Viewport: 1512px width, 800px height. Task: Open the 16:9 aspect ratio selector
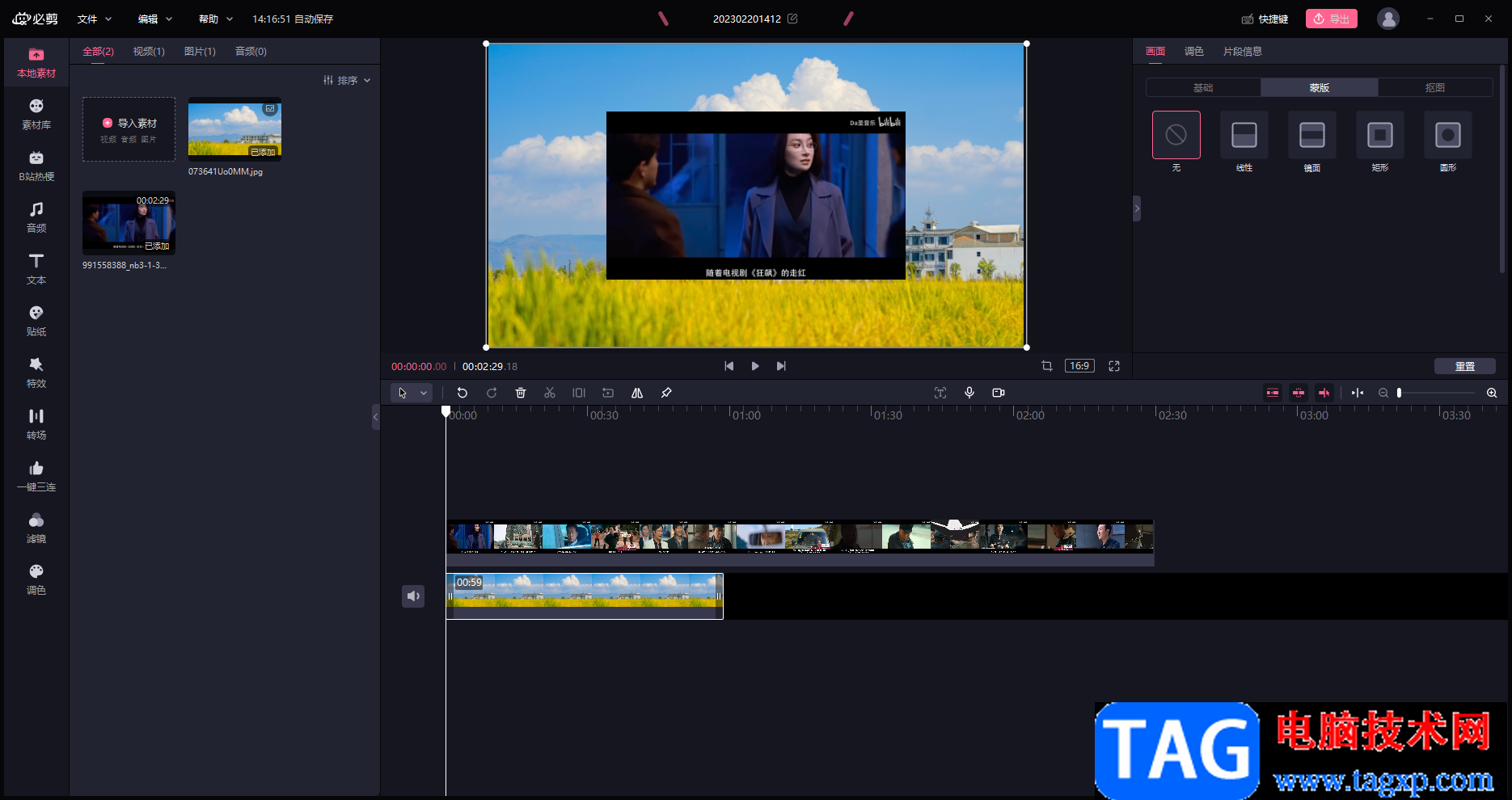point(1079,366)
